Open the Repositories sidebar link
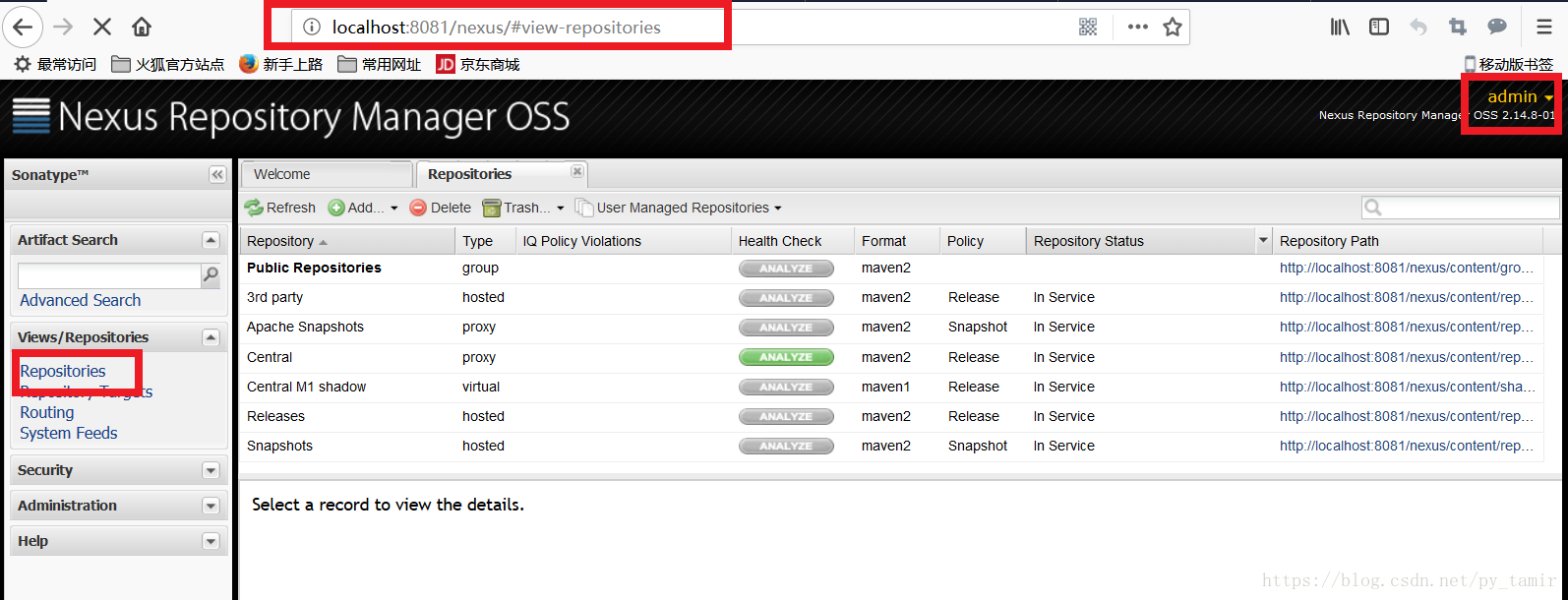The width and height of the screenshot is (1568, 600). pyautogui.click(x=63, y=371)
